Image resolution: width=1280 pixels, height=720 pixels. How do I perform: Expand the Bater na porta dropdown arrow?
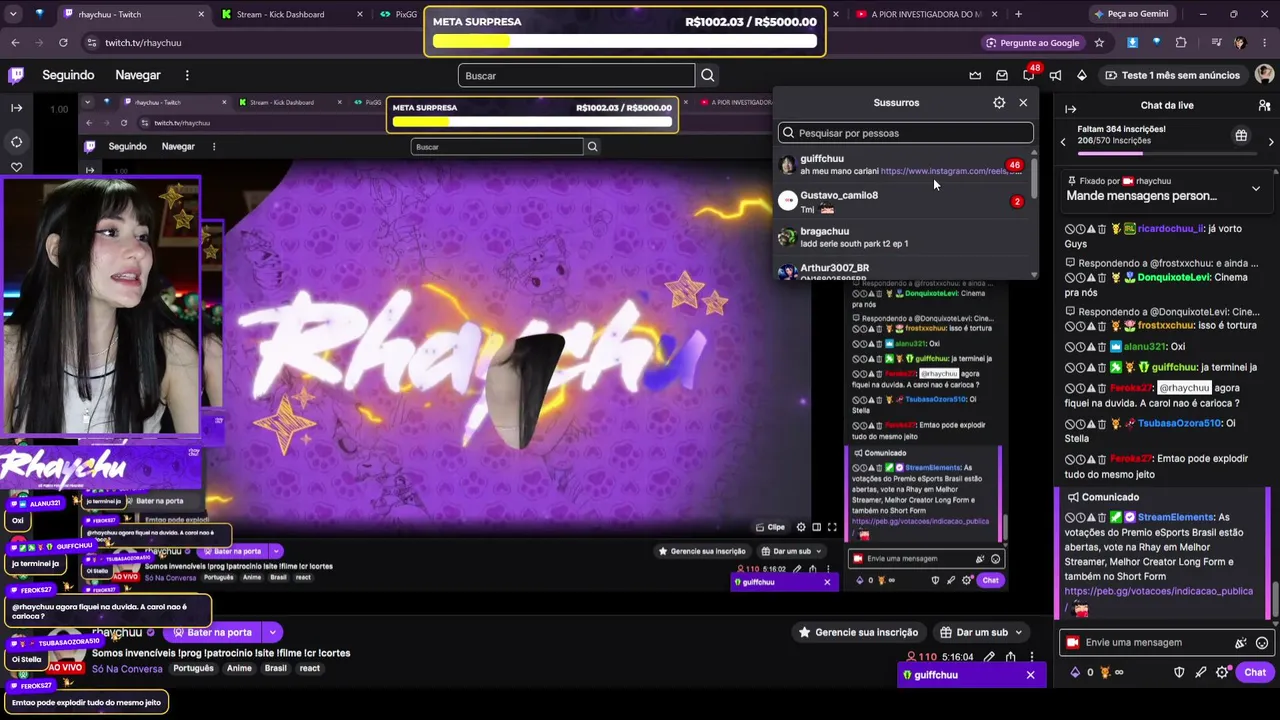coord(272,632)
